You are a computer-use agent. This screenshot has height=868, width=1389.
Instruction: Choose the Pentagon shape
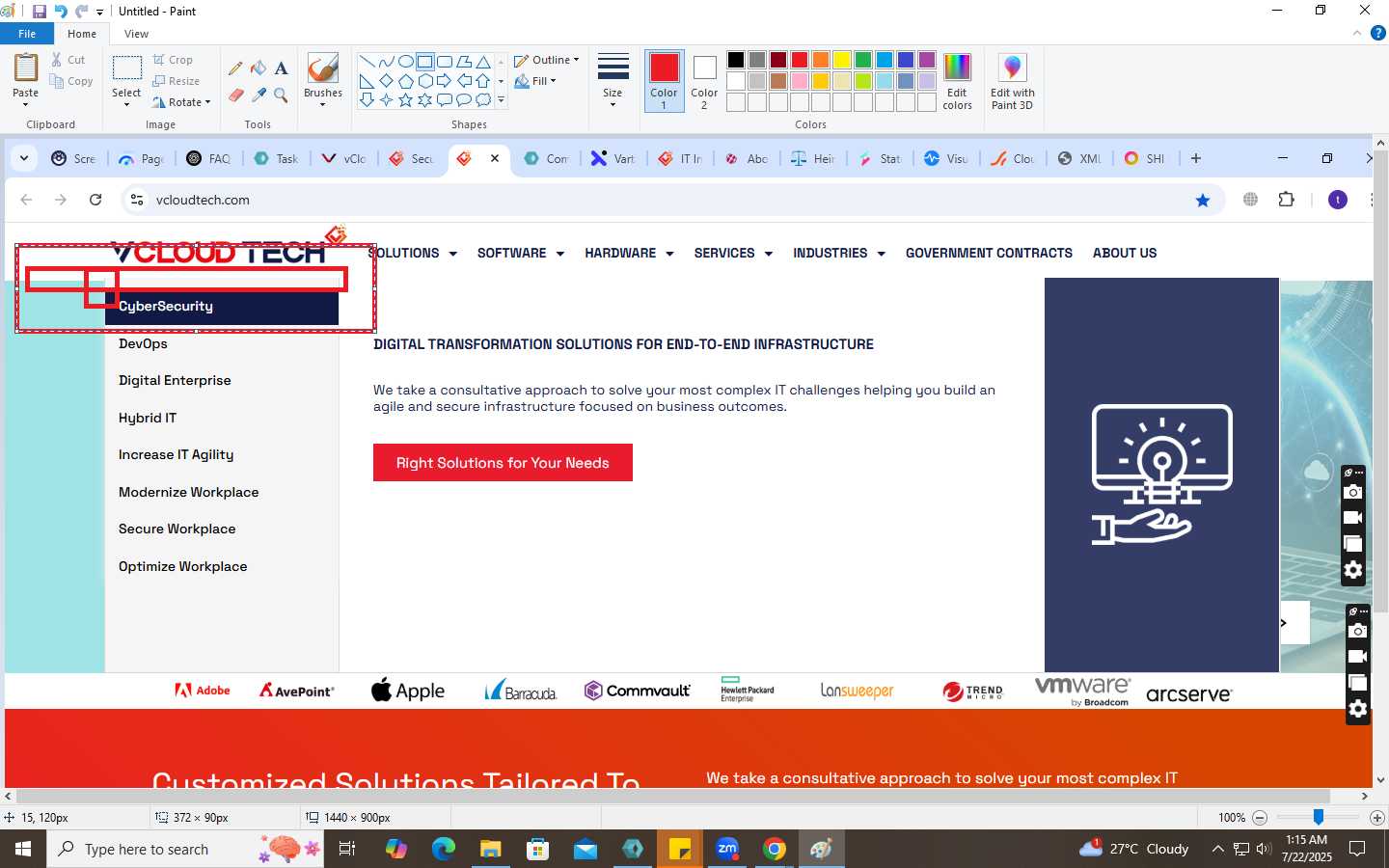[x=405, y=81]
